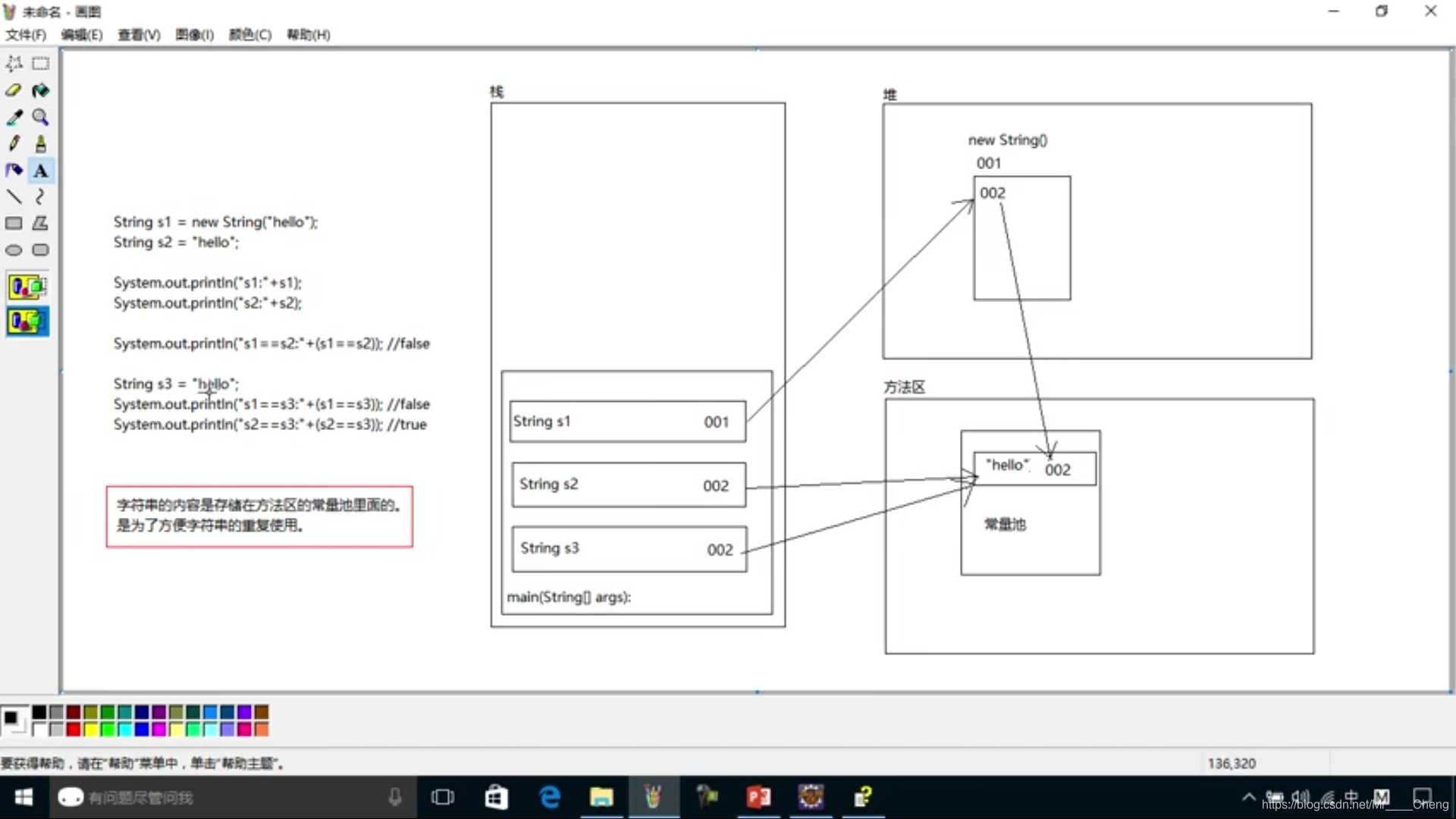Click the 方法区 label in the diagram
Image resolution: width=1456 pixels, height=819 pixels.
point(904,388)
